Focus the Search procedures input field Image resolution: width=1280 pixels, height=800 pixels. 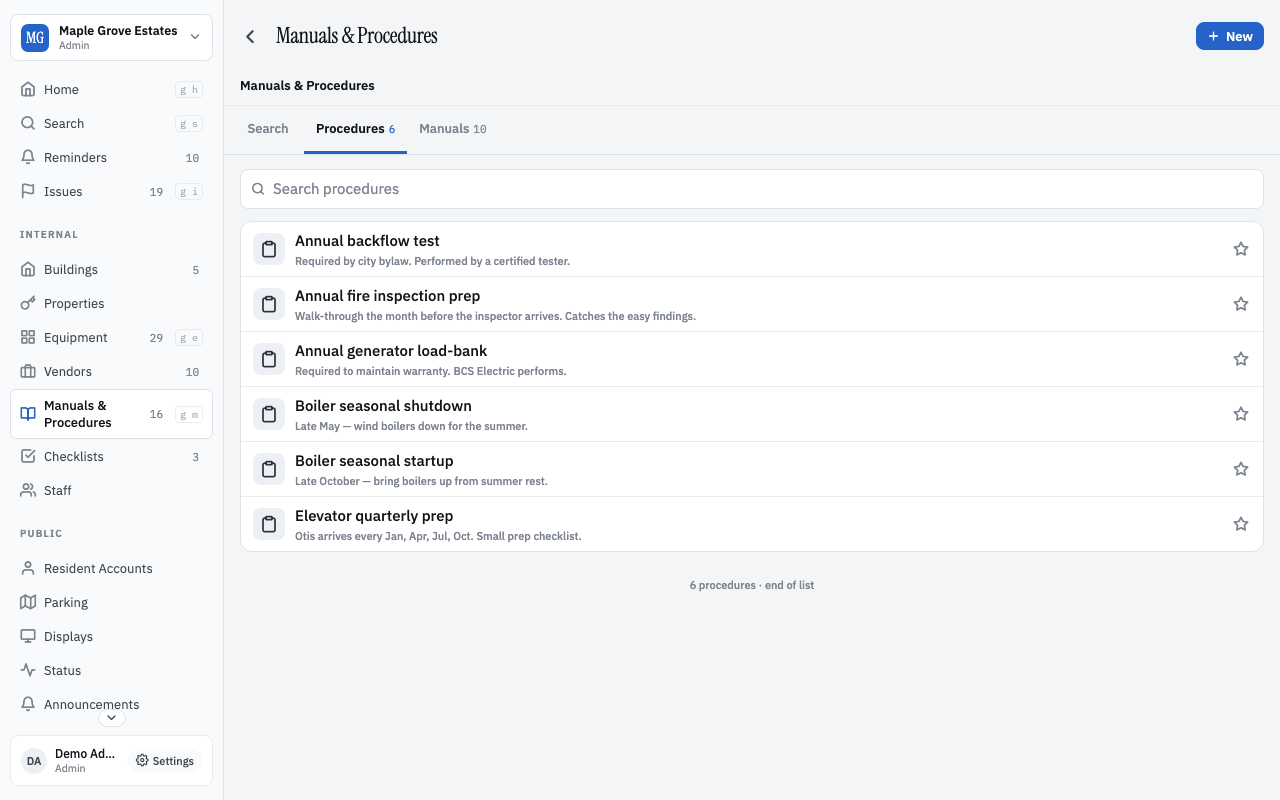coord(752,189)
